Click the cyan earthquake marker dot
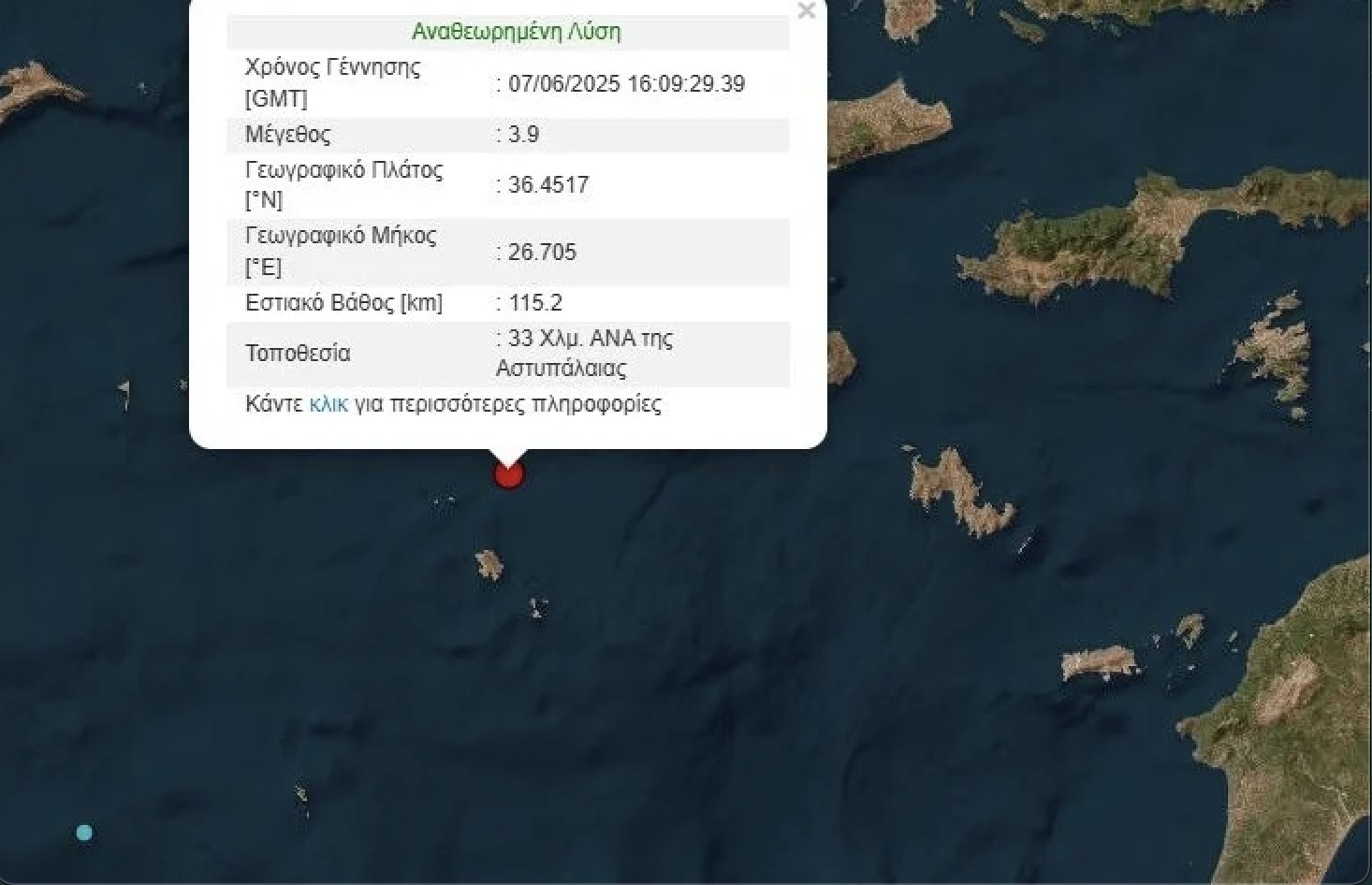The width and height of the screenshot is (1372, 885). coord(84,833)
